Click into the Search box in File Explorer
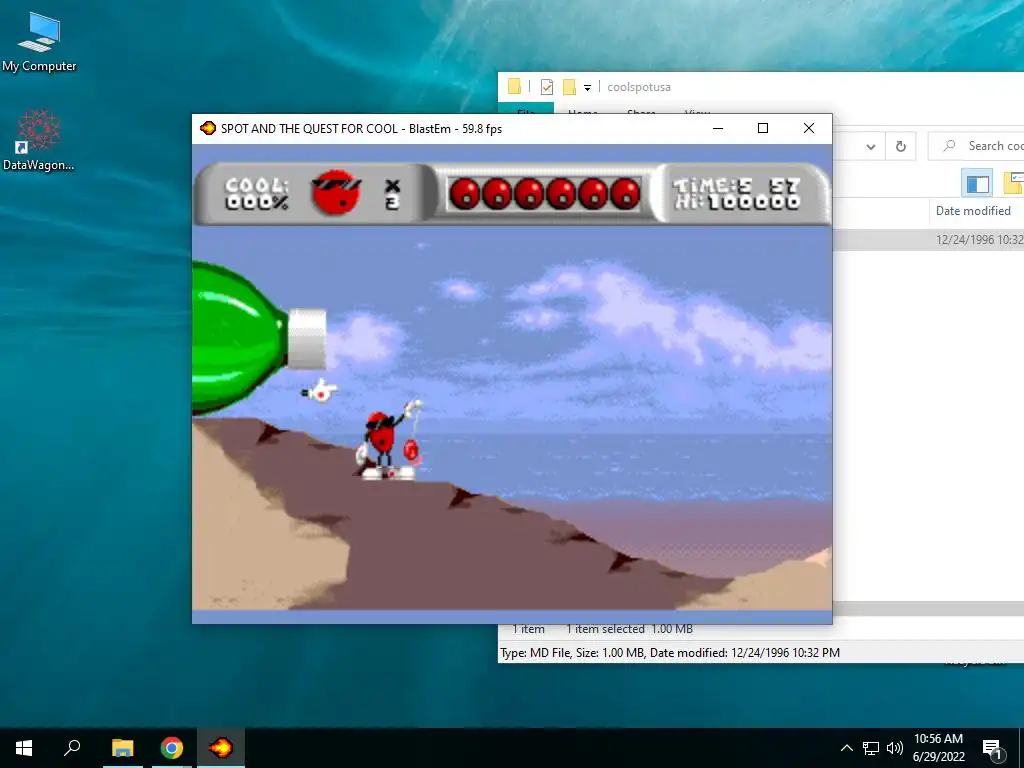 976,146
